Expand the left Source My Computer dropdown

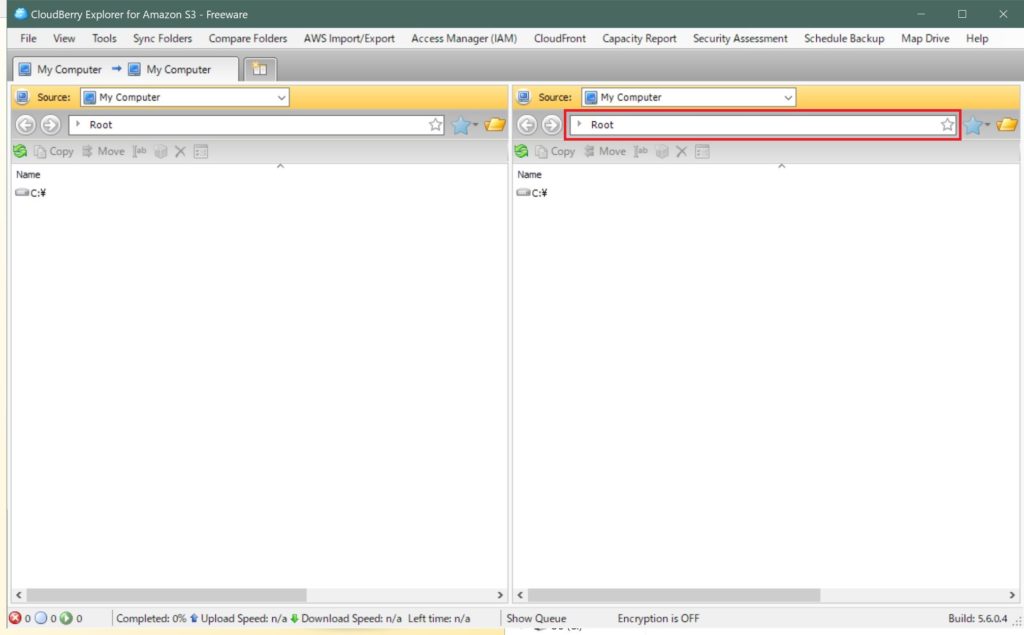point(184,97)
